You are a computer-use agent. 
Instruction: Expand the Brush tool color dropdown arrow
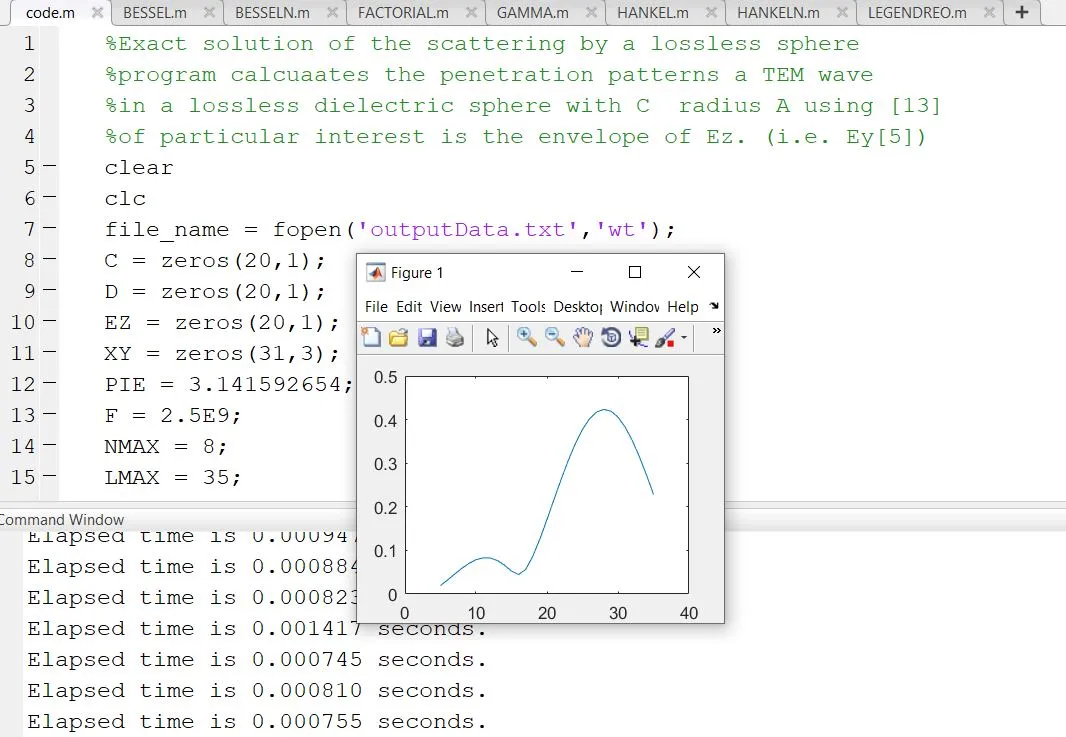684,339
